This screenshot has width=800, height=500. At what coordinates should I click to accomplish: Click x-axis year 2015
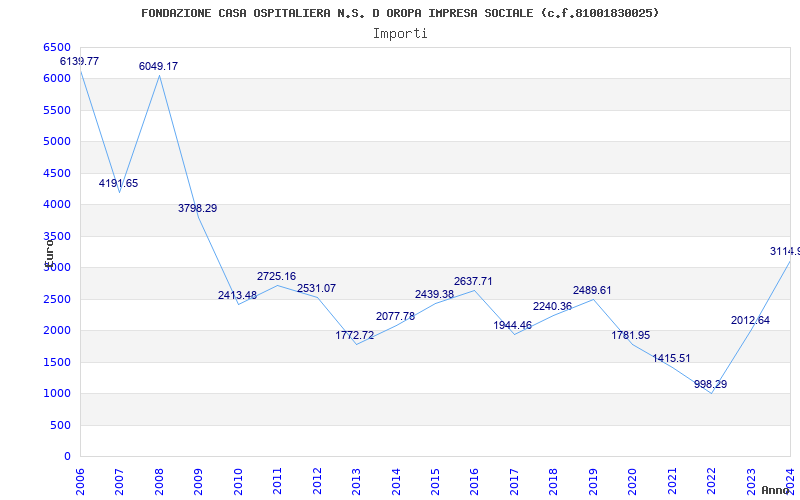(435, 482)
